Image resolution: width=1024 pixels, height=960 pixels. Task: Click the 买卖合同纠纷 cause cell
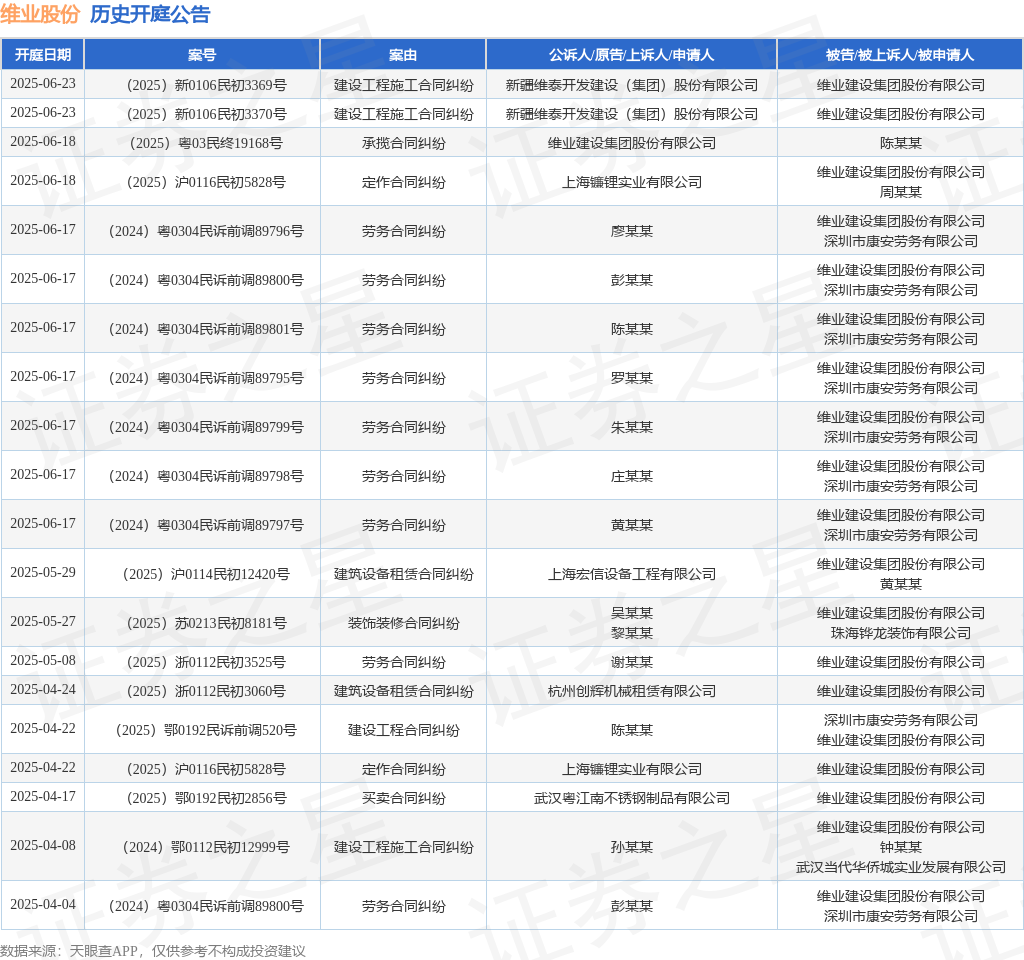tap(404, 798)
